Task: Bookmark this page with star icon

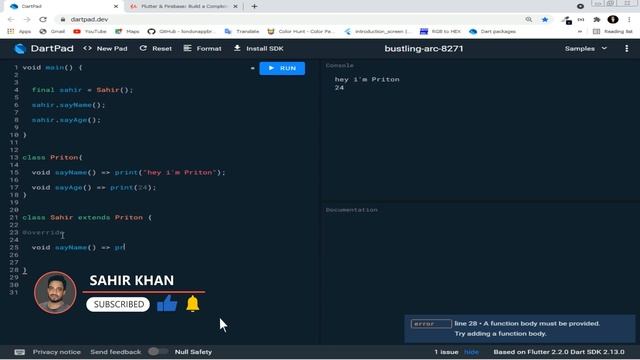Action: [x=545, y=19]
